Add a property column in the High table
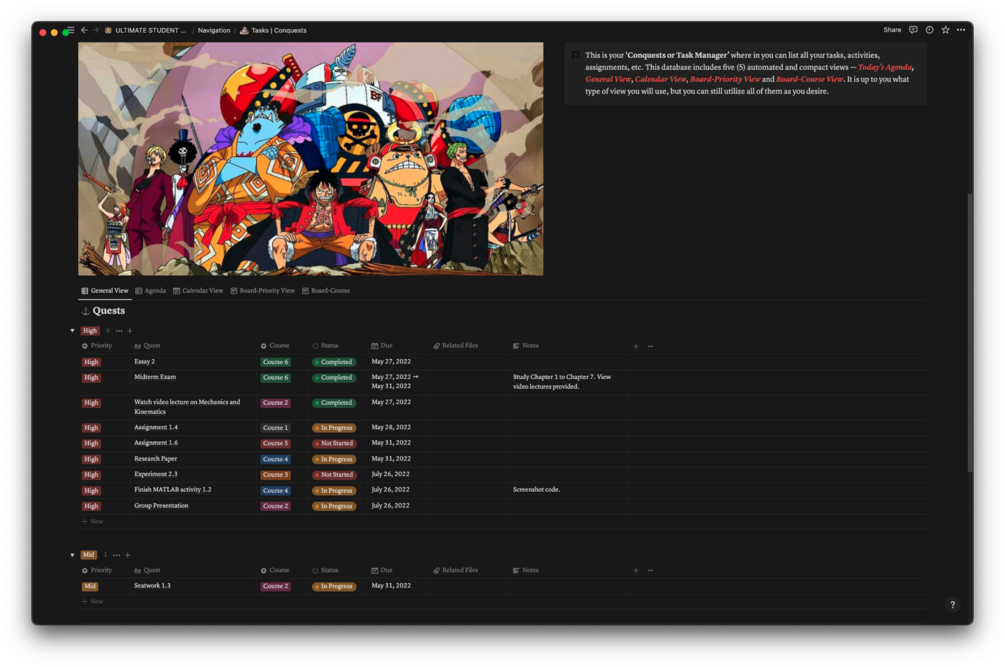Viewport: 1005px width, 667px height. [636, 346]
